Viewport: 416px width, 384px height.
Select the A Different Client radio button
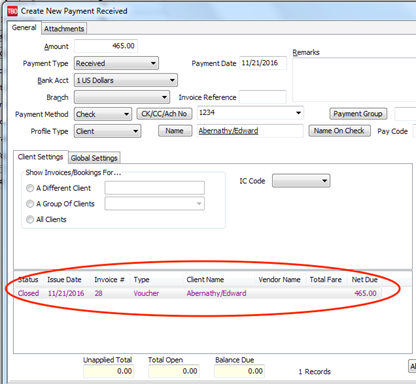tap(30, 188)
